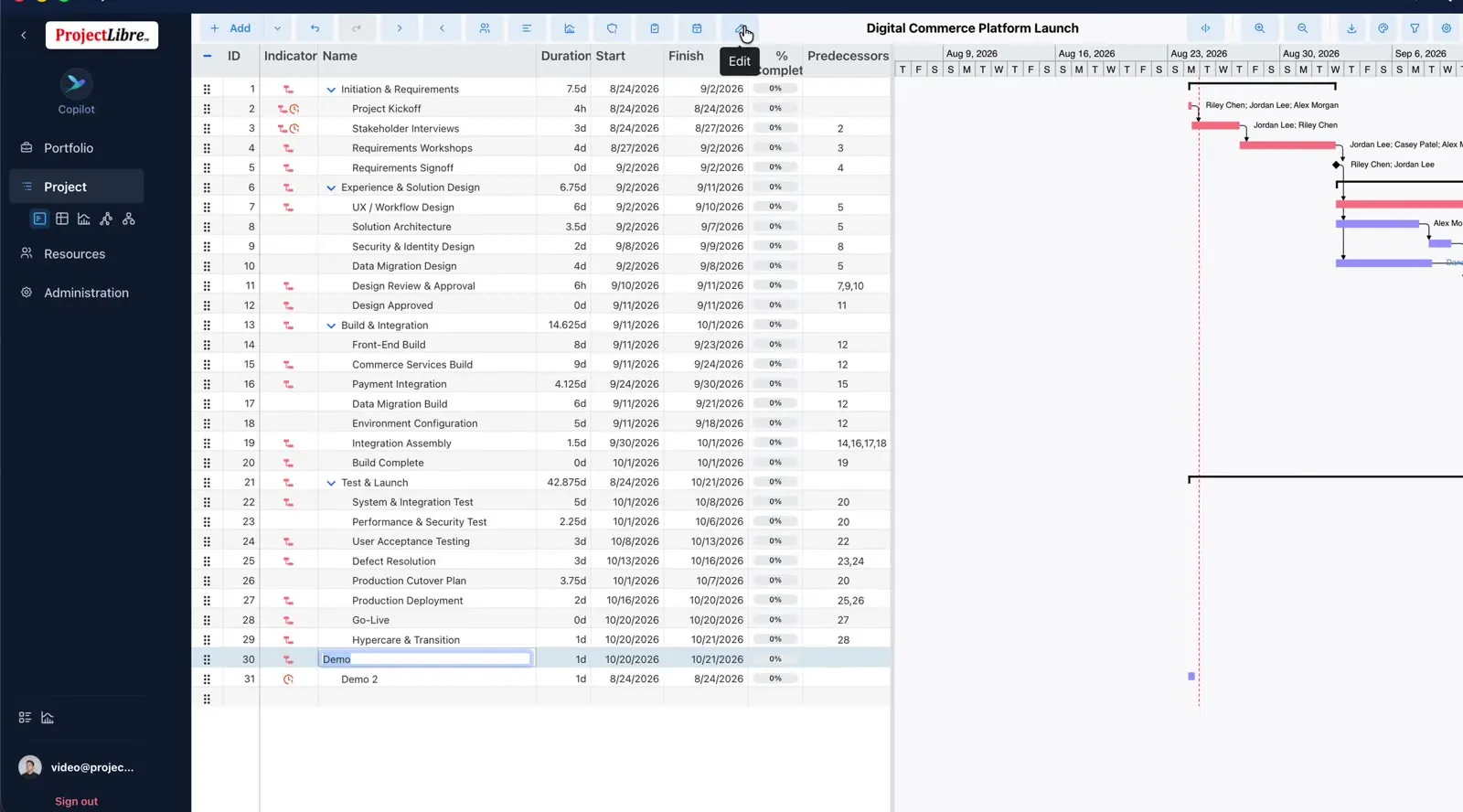Collapse the Test & Launch group
The height and width of the screenshot is (812, 1463).
pyautogui.click(x=331, y=483)
